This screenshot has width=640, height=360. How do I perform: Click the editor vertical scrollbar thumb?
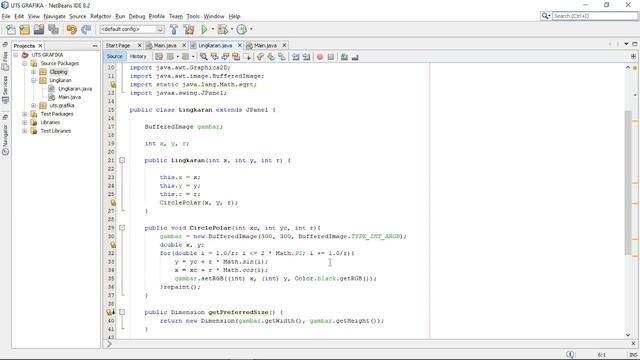pyautogui.click(x=628, y=183)
